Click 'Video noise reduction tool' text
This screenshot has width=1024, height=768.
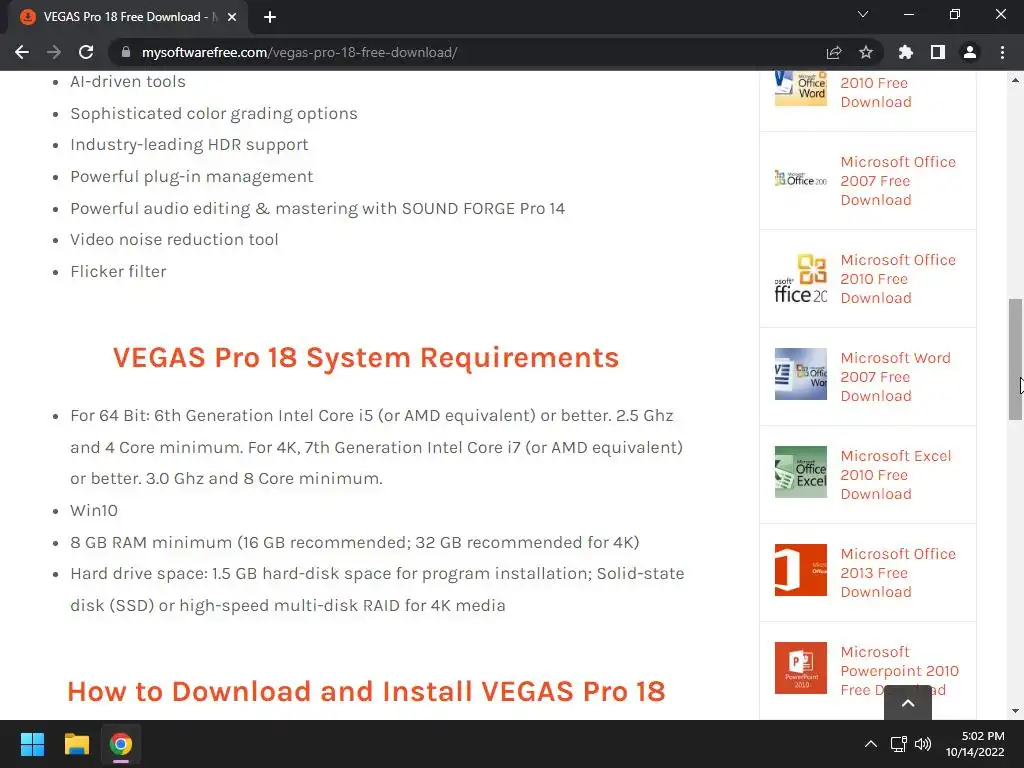click(174, 240)
